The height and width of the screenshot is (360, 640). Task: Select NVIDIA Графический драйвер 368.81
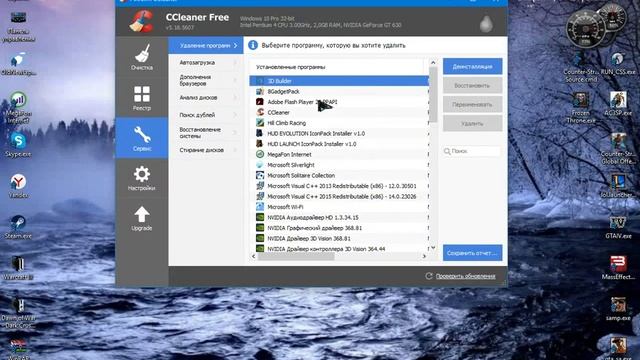(x=339, y=228)
